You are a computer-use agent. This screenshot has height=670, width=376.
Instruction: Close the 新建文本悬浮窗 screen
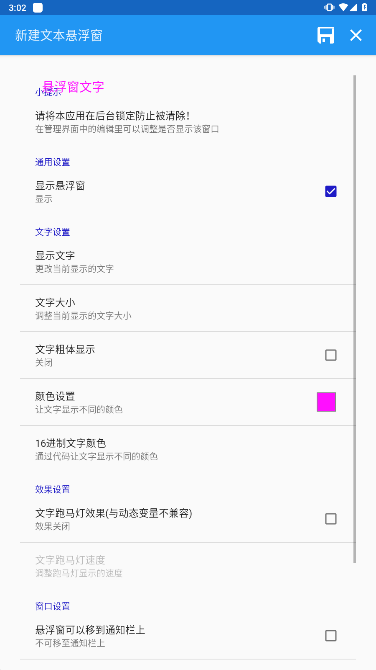coord(356,35)
